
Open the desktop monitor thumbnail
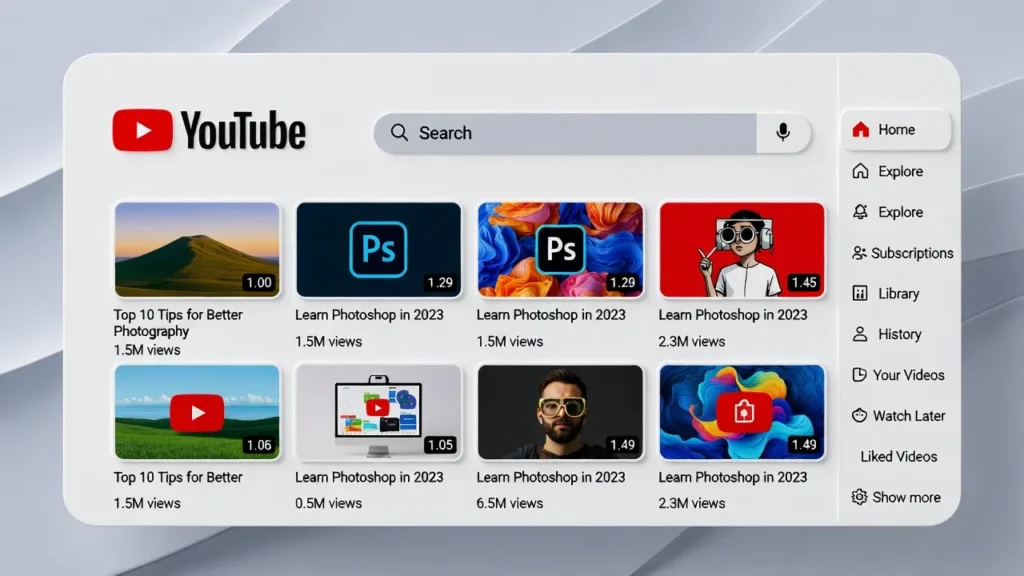point(379,412)
